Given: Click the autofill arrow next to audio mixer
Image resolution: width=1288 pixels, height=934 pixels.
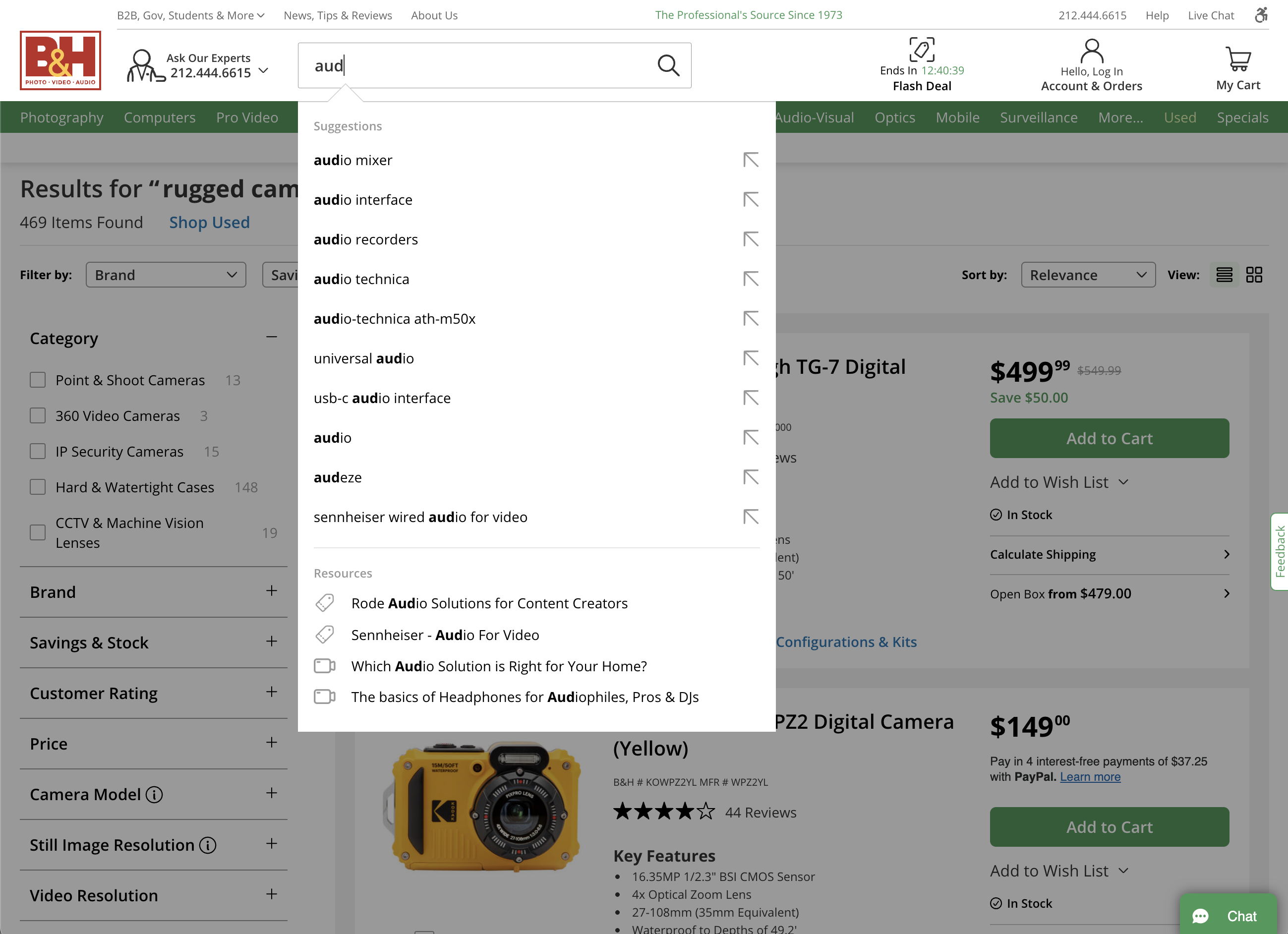Looking at the screenshot, I should point(751,160).
